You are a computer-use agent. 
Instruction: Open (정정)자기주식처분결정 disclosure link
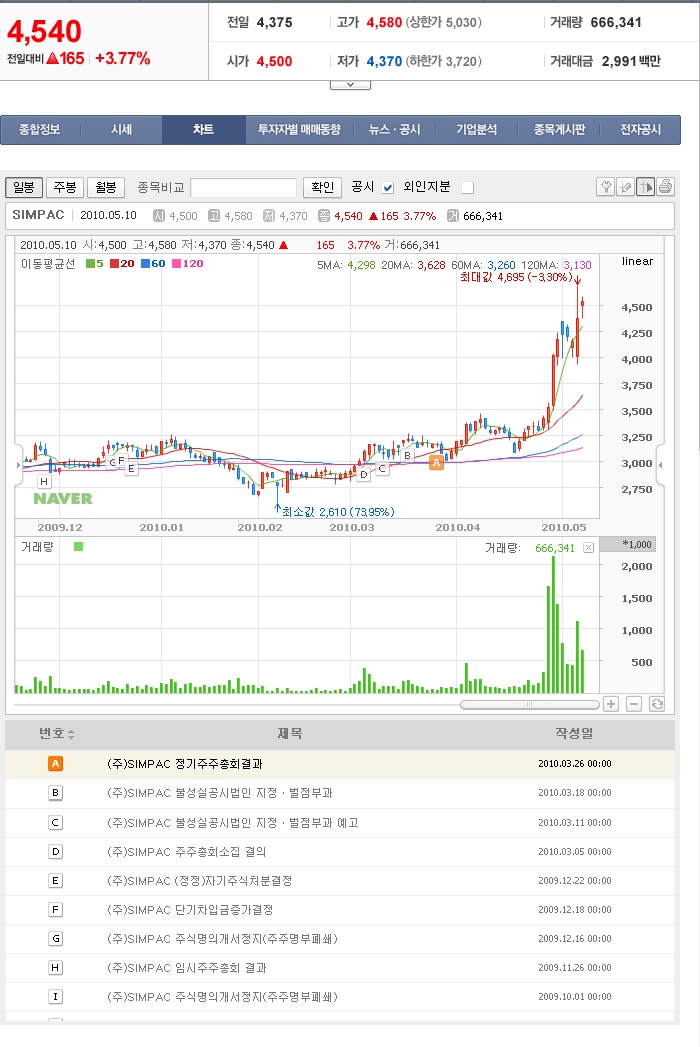(199, 880)
